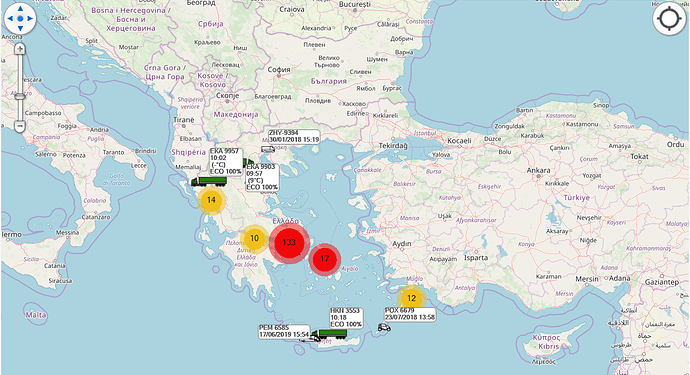
Task: Expand the yellow 14 cluster marker
Action: click(211, 200)
